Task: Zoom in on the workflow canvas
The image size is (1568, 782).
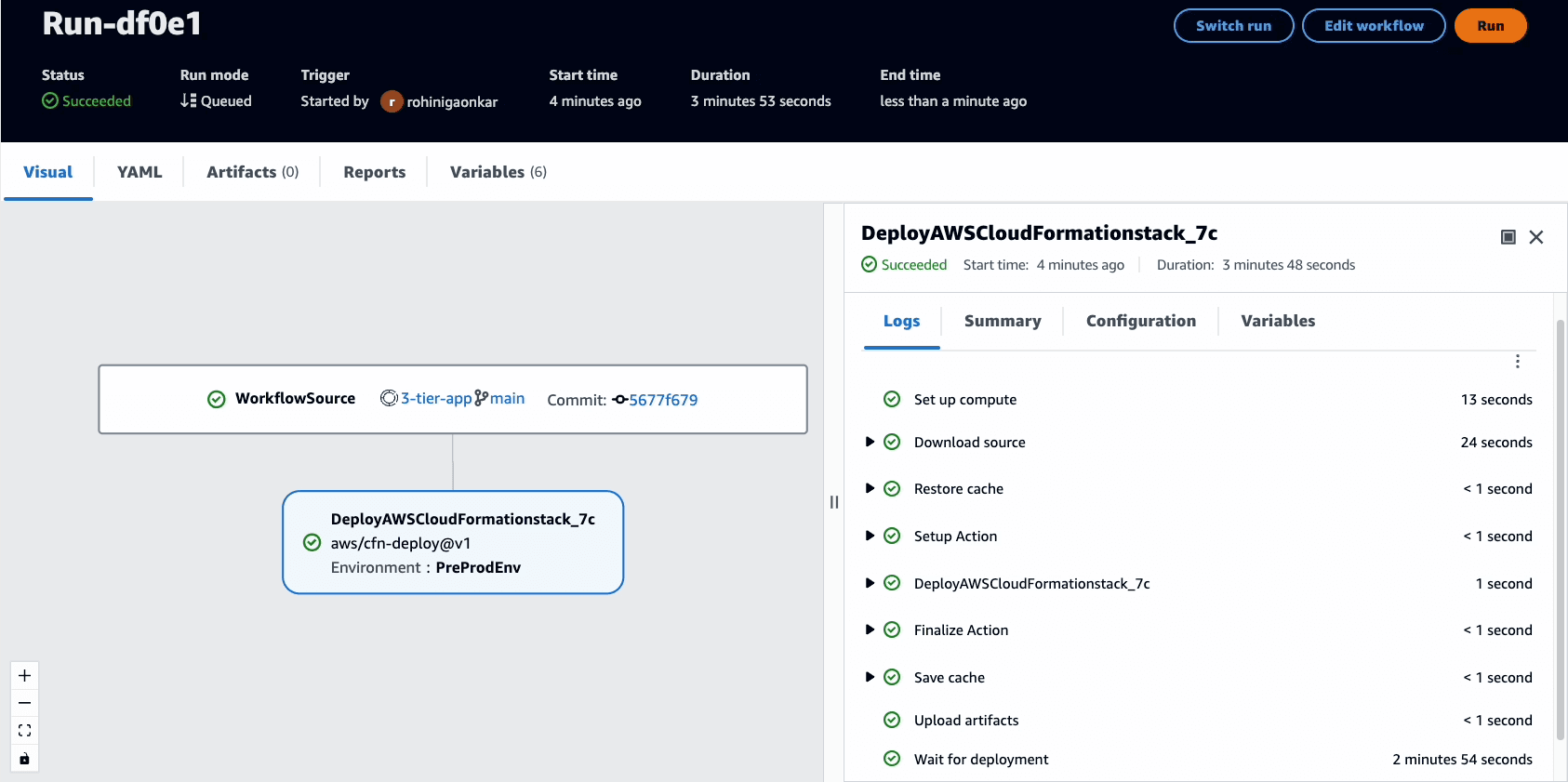Action: 25,676
